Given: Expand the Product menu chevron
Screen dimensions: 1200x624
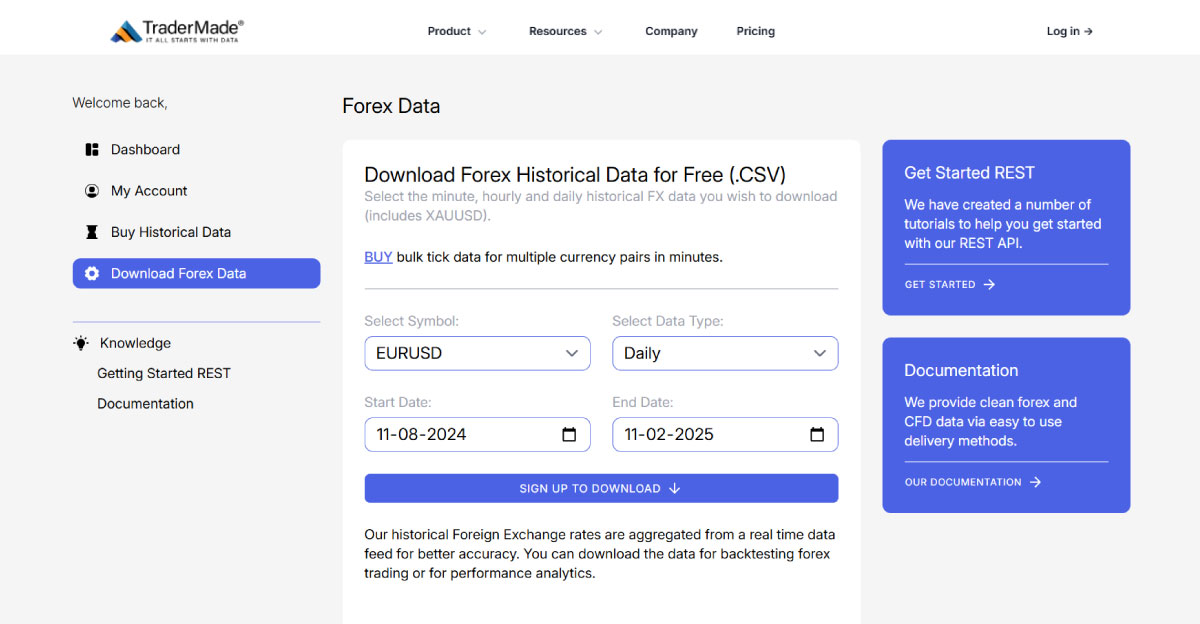Looking at the screenshot, I should pyautogui.click(x=482, y=32).
